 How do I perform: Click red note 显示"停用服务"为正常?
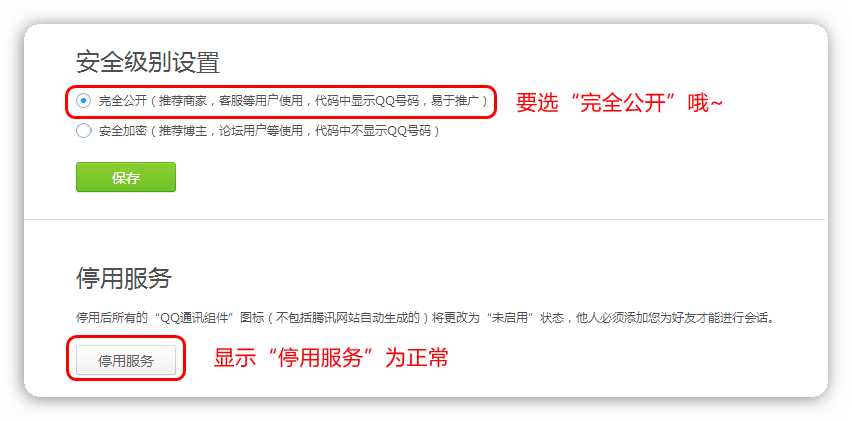(331, 358)
